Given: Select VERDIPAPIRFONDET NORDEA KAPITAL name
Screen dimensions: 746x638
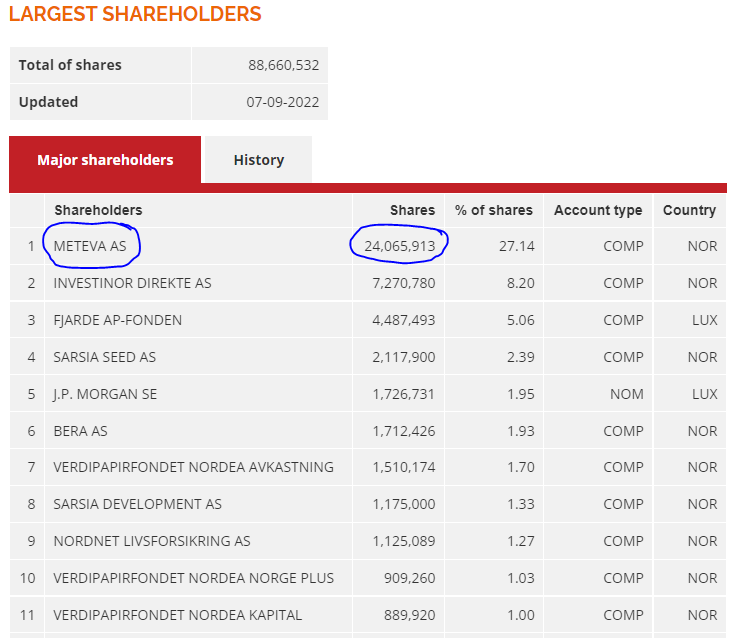Looking at the screenshot, I should 177,615.
